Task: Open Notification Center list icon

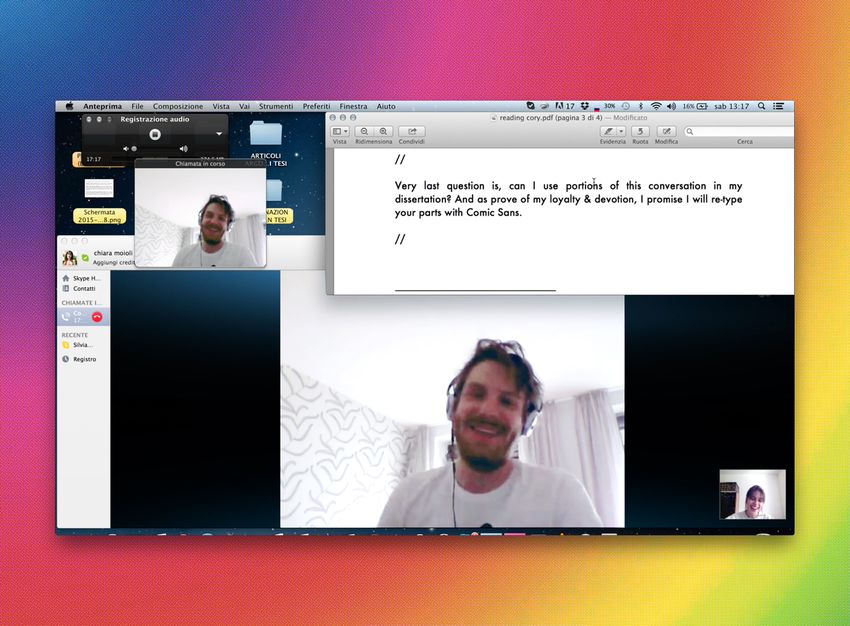Action: pyautogui.click(x=778, y=106)
